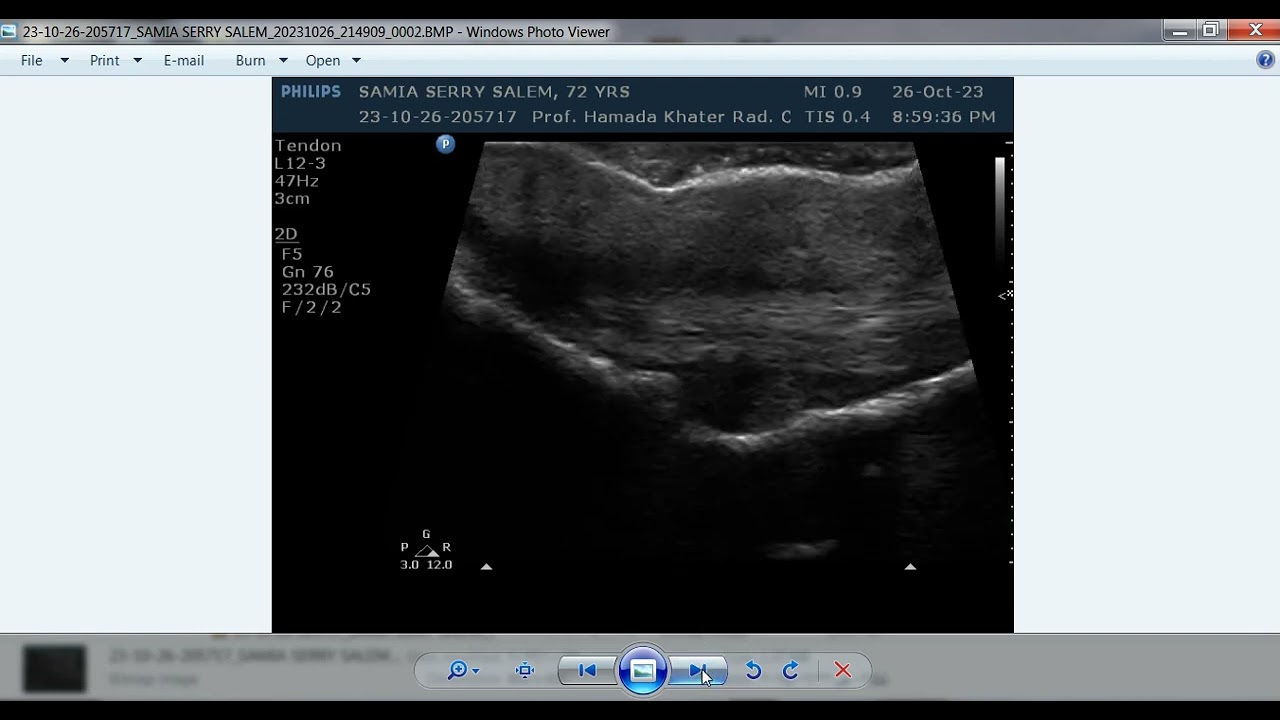The width and height of the screenshot is (1280, 720).
Task: Click the date 26-Oct-23
Action: tap(938, 92)
